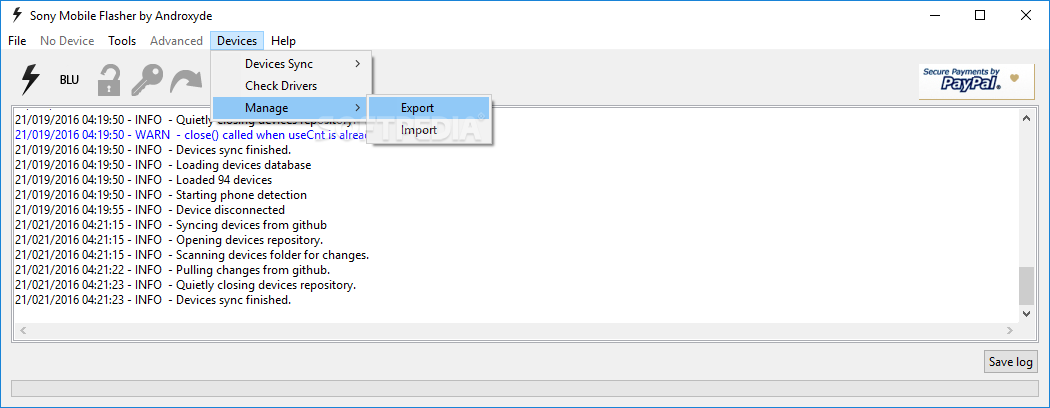Choose Import from Manage submenu
Screen dimensions: 1050x408
pyautogui.click(x=429, y=130)
